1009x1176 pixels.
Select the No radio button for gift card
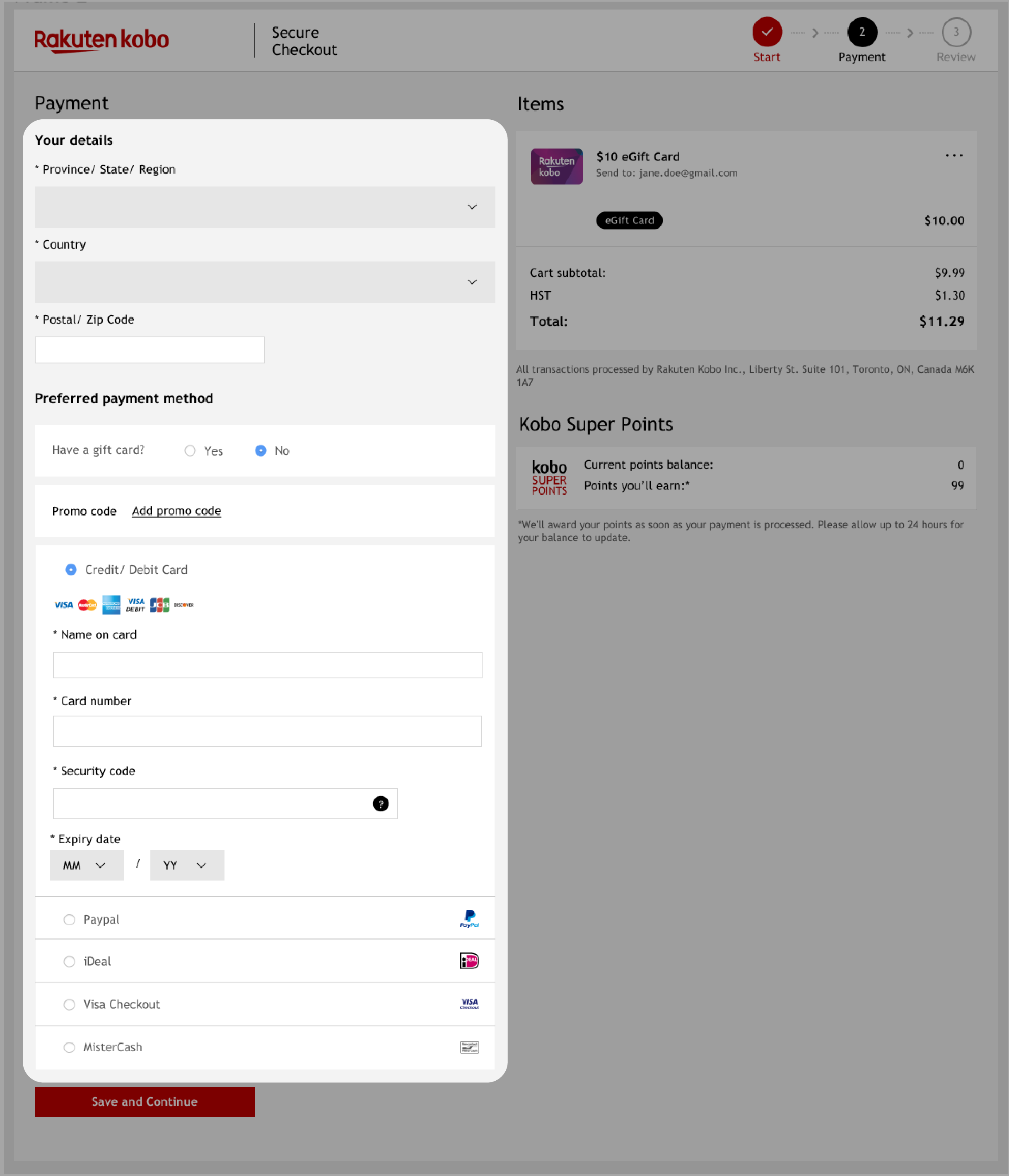click(260, 450)
